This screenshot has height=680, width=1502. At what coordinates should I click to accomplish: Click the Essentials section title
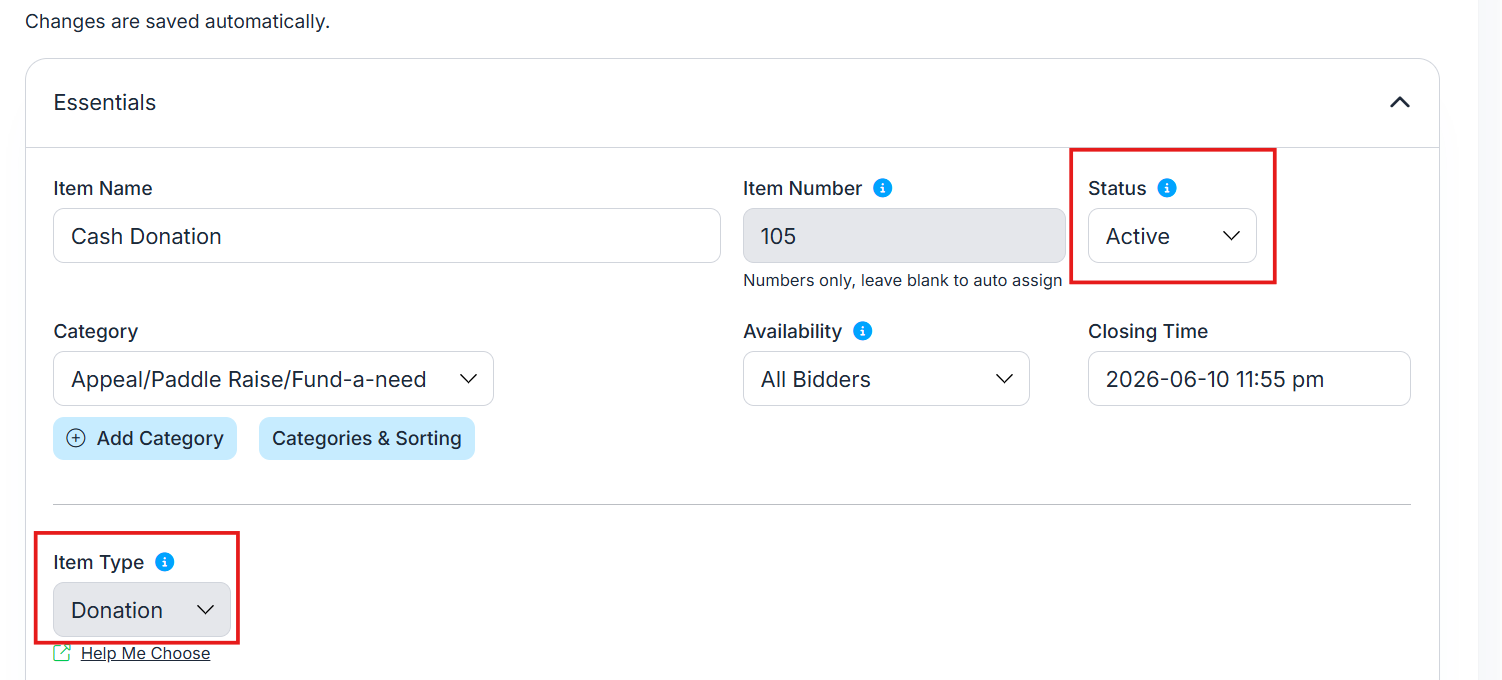[105, 103]
